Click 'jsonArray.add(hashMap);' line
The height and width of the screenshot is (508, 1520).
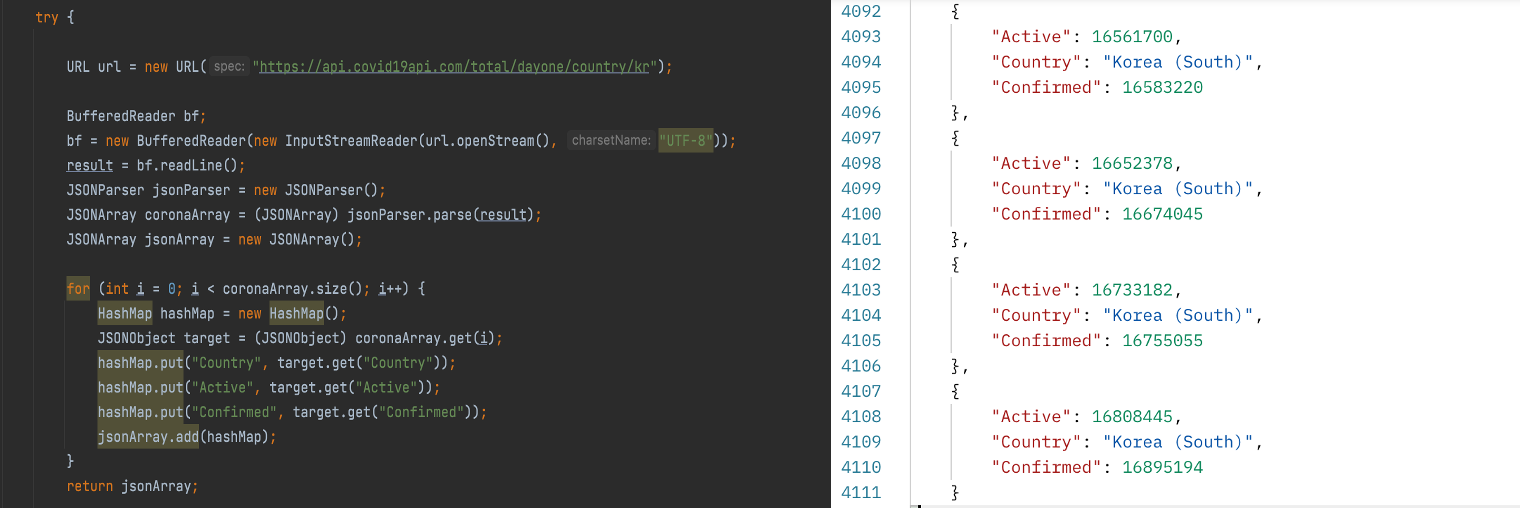point(186,437)
